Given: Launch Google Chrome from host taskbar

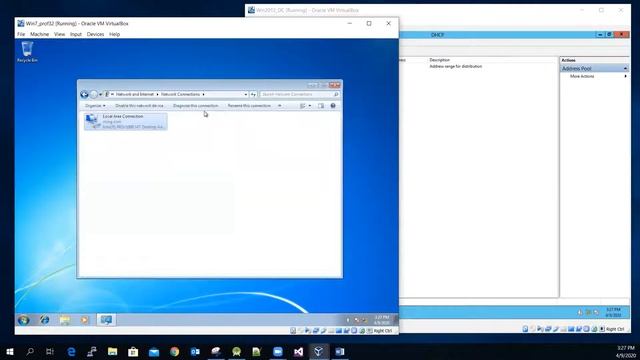Looking at the screenshot, I should pos(175,351).
